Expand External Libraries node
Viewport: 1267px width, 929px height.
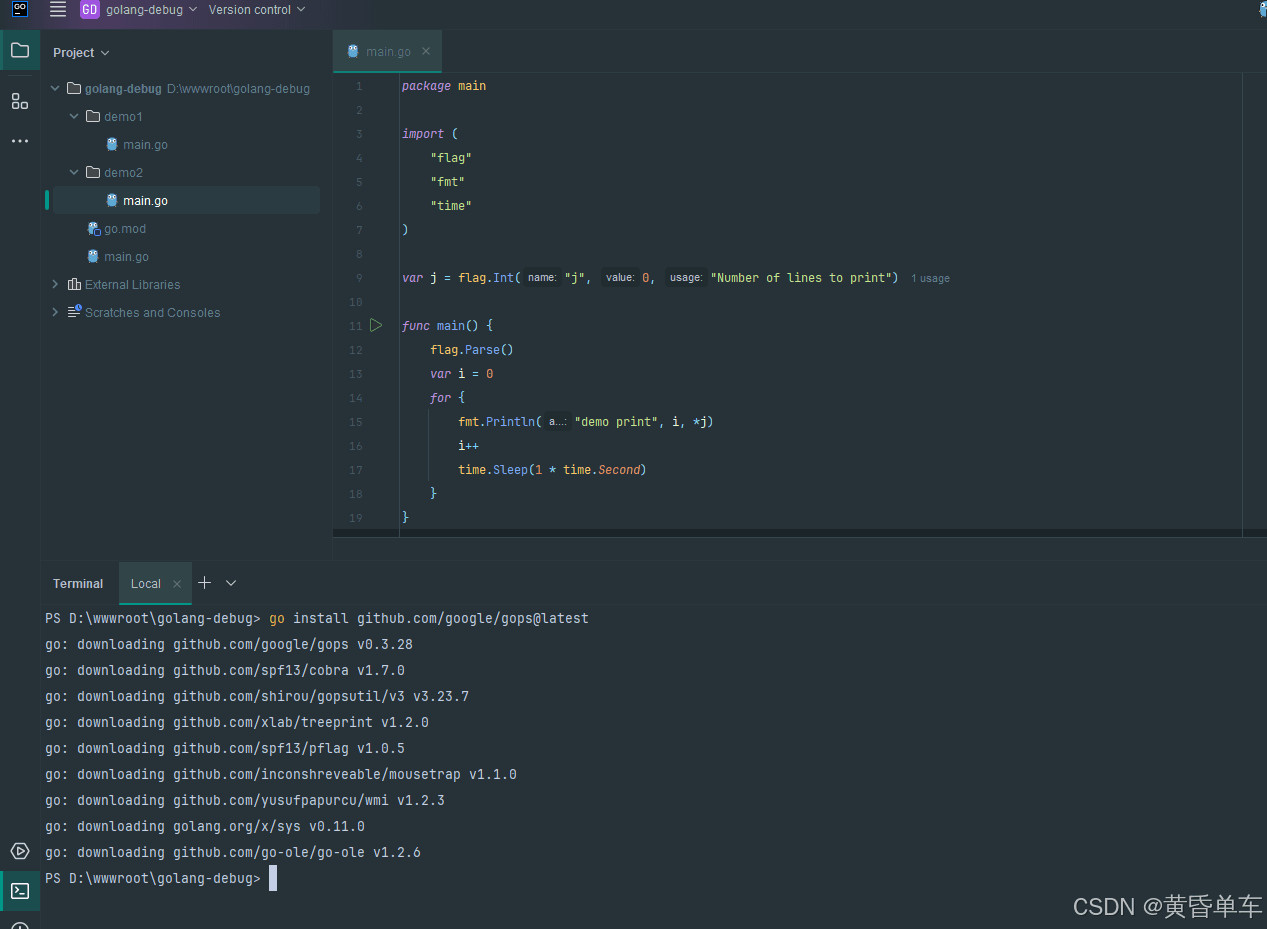[x=56, y=285]
